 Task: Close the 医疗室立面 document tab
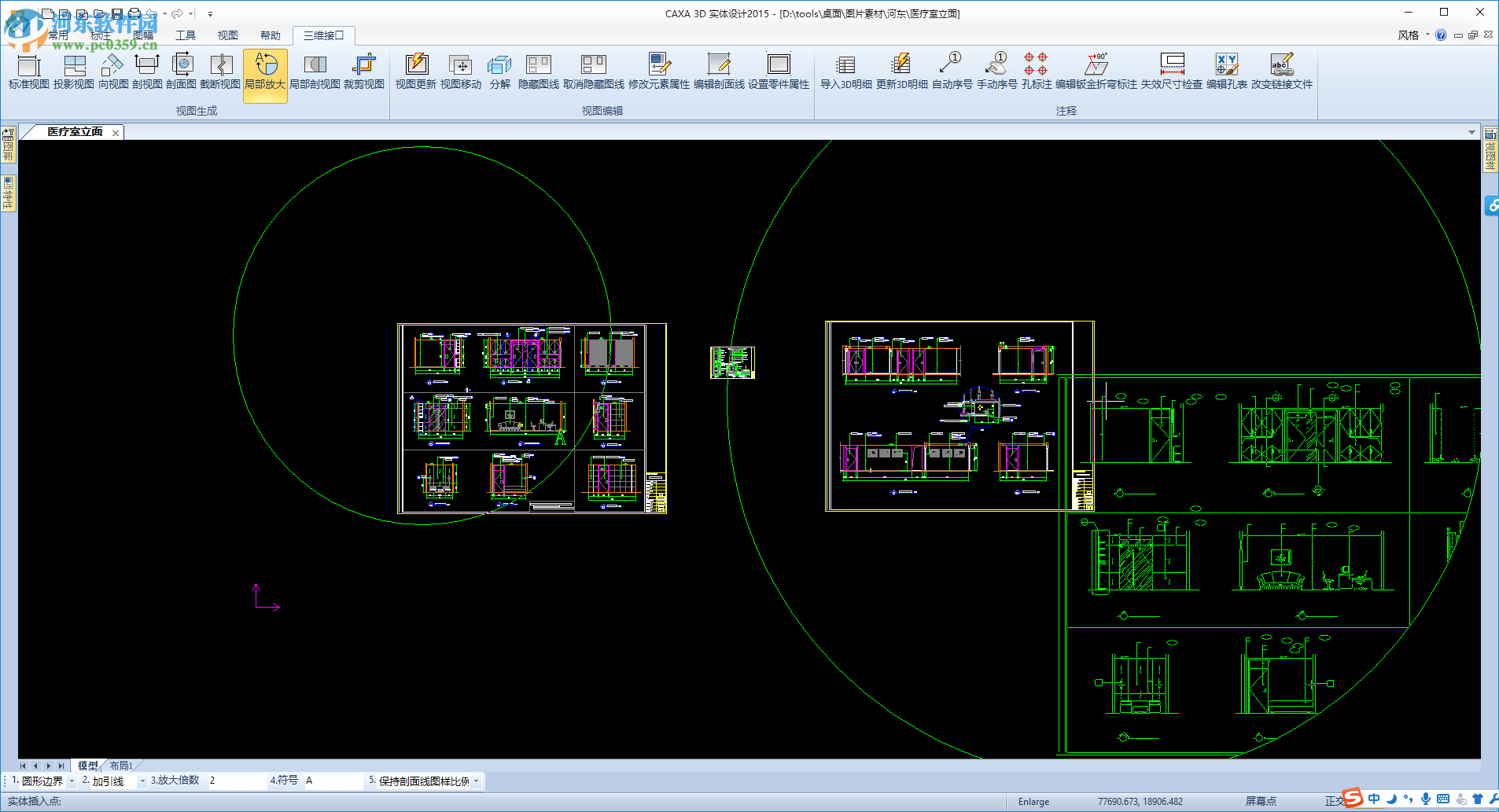pos(116,133)
